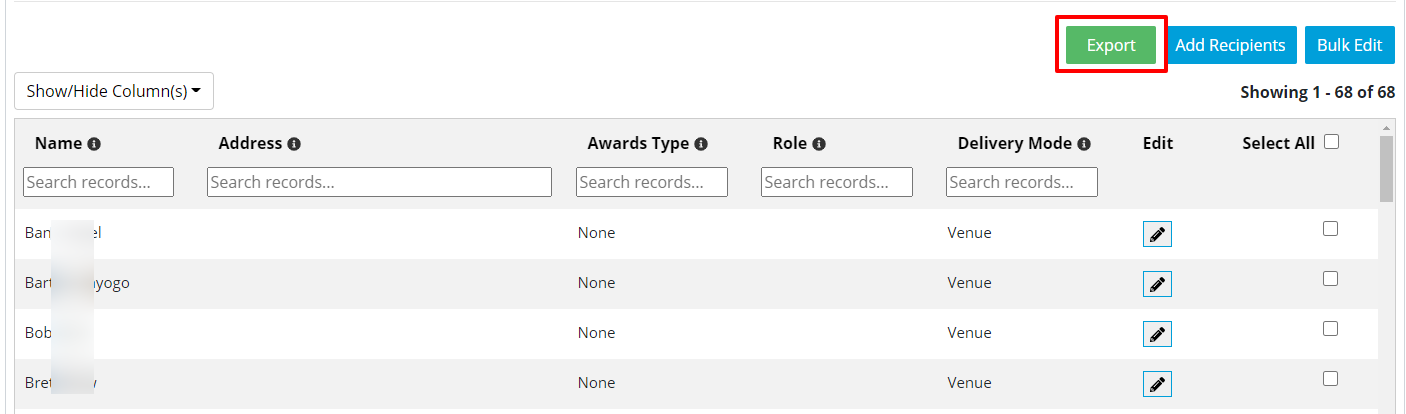Open the info icon next to Name
This screenshot has height=414, width=1406.
94,144
